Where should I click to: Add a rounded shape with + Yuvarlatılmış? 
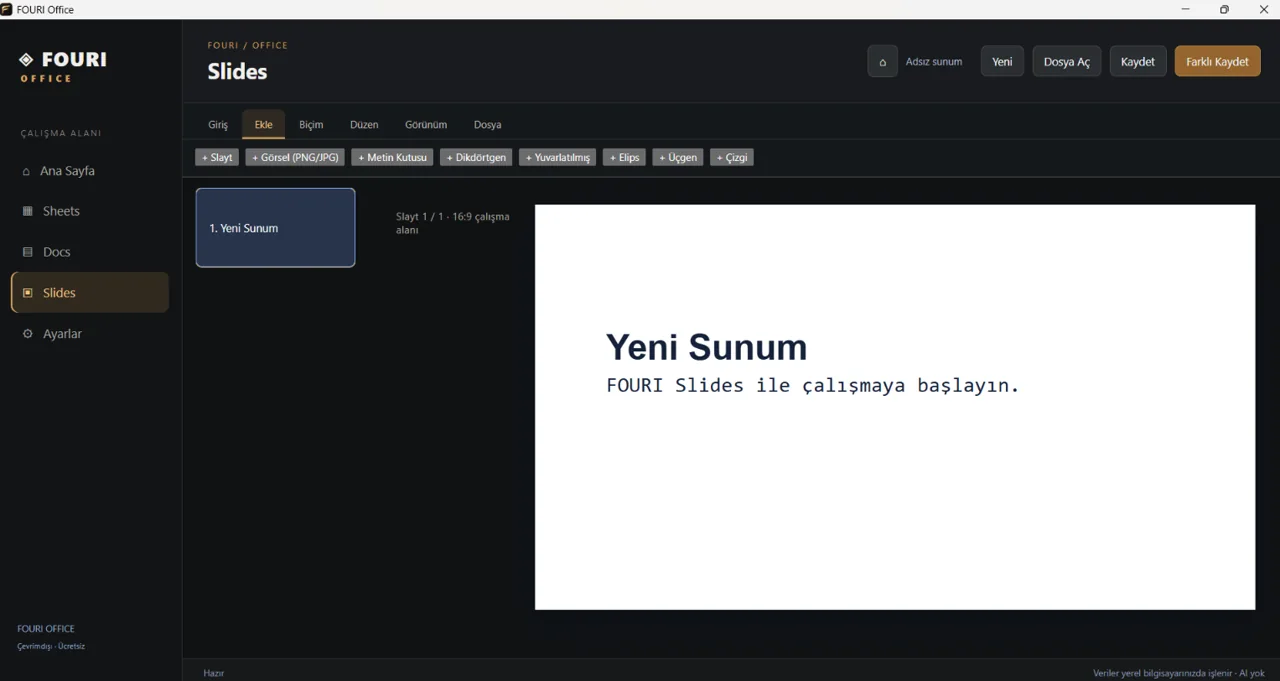(558, 157)
